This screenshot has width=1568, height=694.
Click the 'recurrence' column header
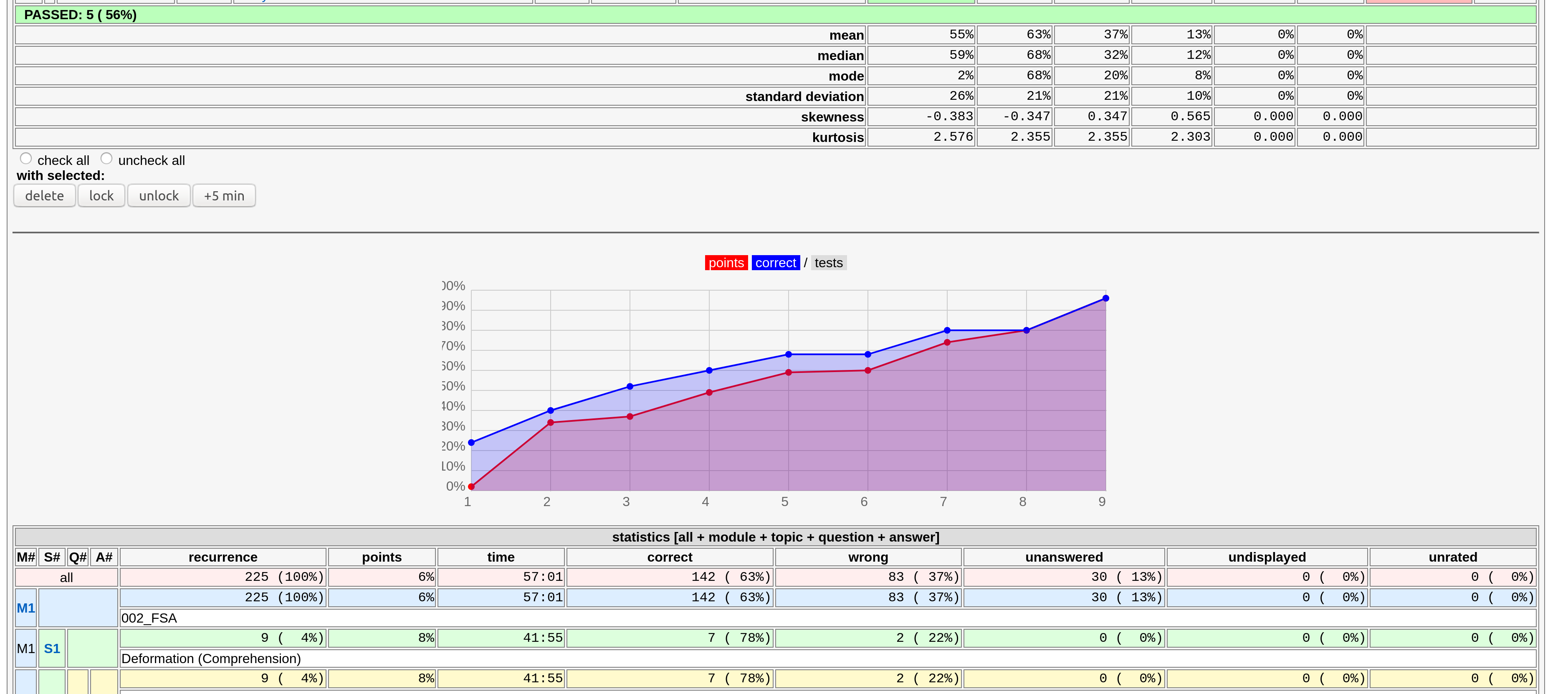coord(223,557)
